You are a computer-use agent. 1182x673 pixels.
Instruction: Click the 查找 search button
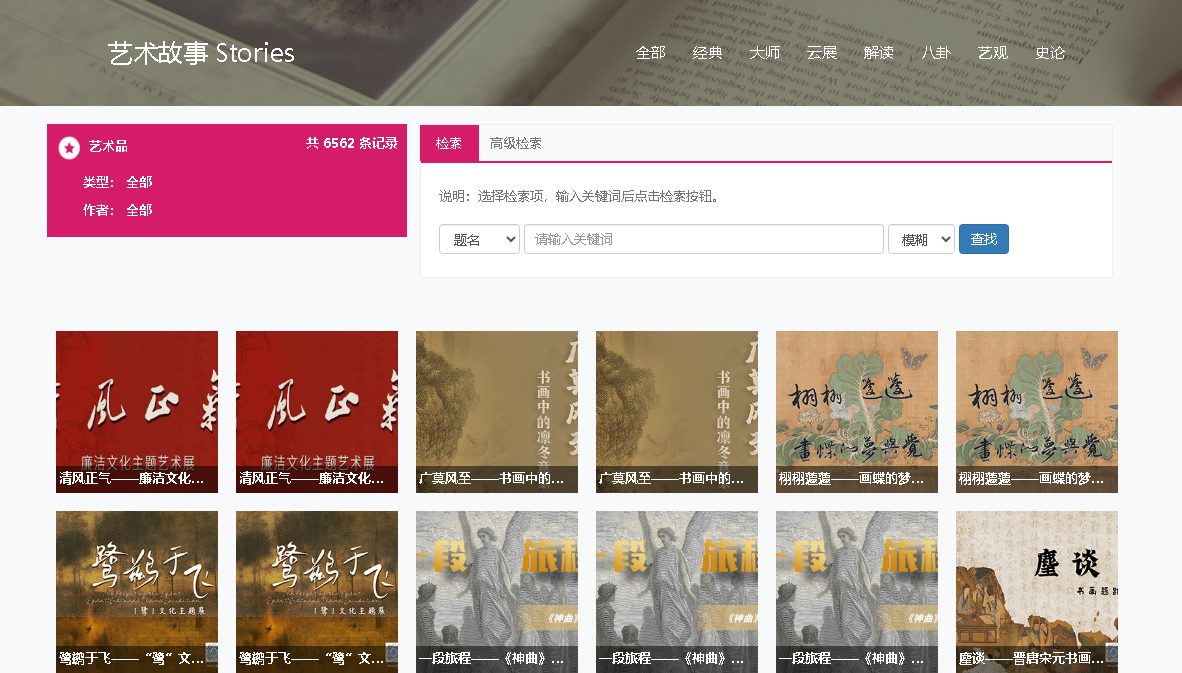pyautogui.click(x=984, y=240)
